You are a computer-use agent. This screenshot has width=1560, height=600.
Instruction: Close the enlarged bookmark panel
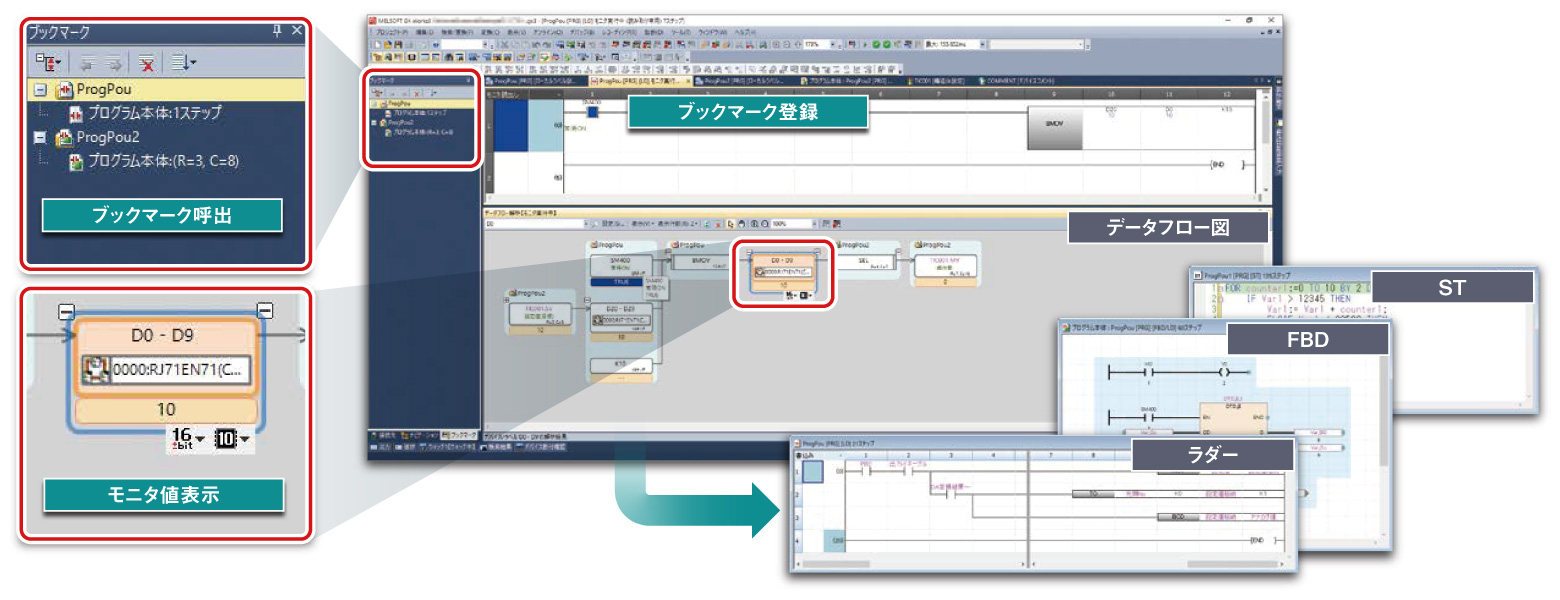(296, 31)
